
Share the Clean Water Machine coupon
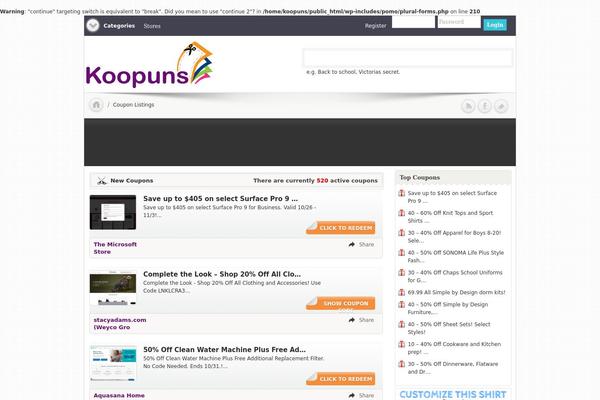[x=361, y=395]
